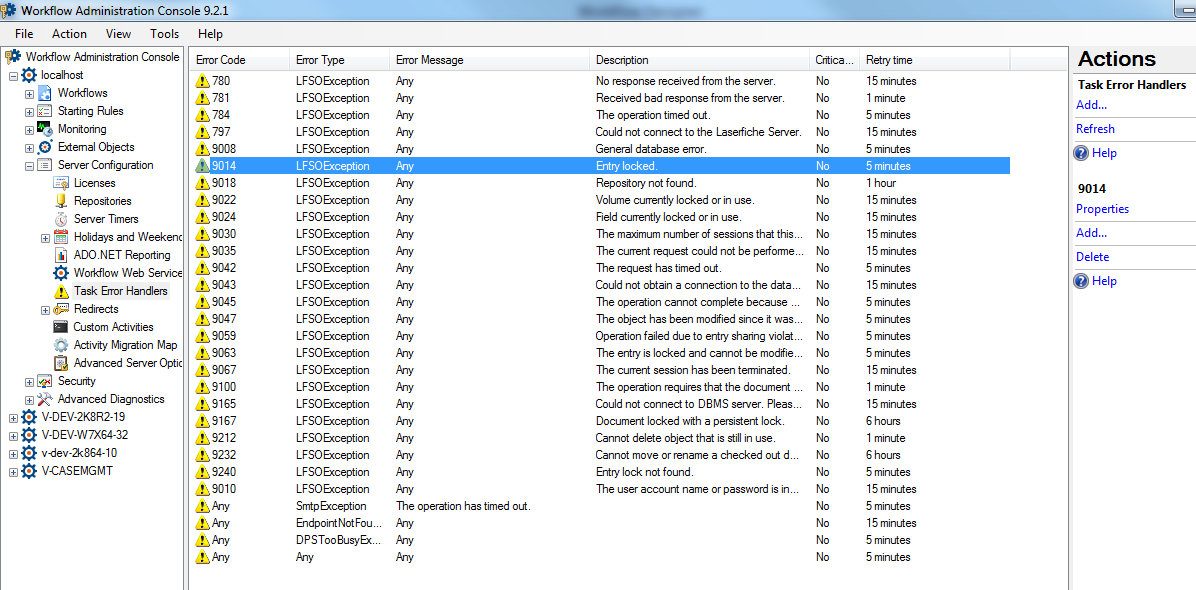Click the Starting Rules icon
This screenshot has width=1196, height=590.
pos(45,111)
